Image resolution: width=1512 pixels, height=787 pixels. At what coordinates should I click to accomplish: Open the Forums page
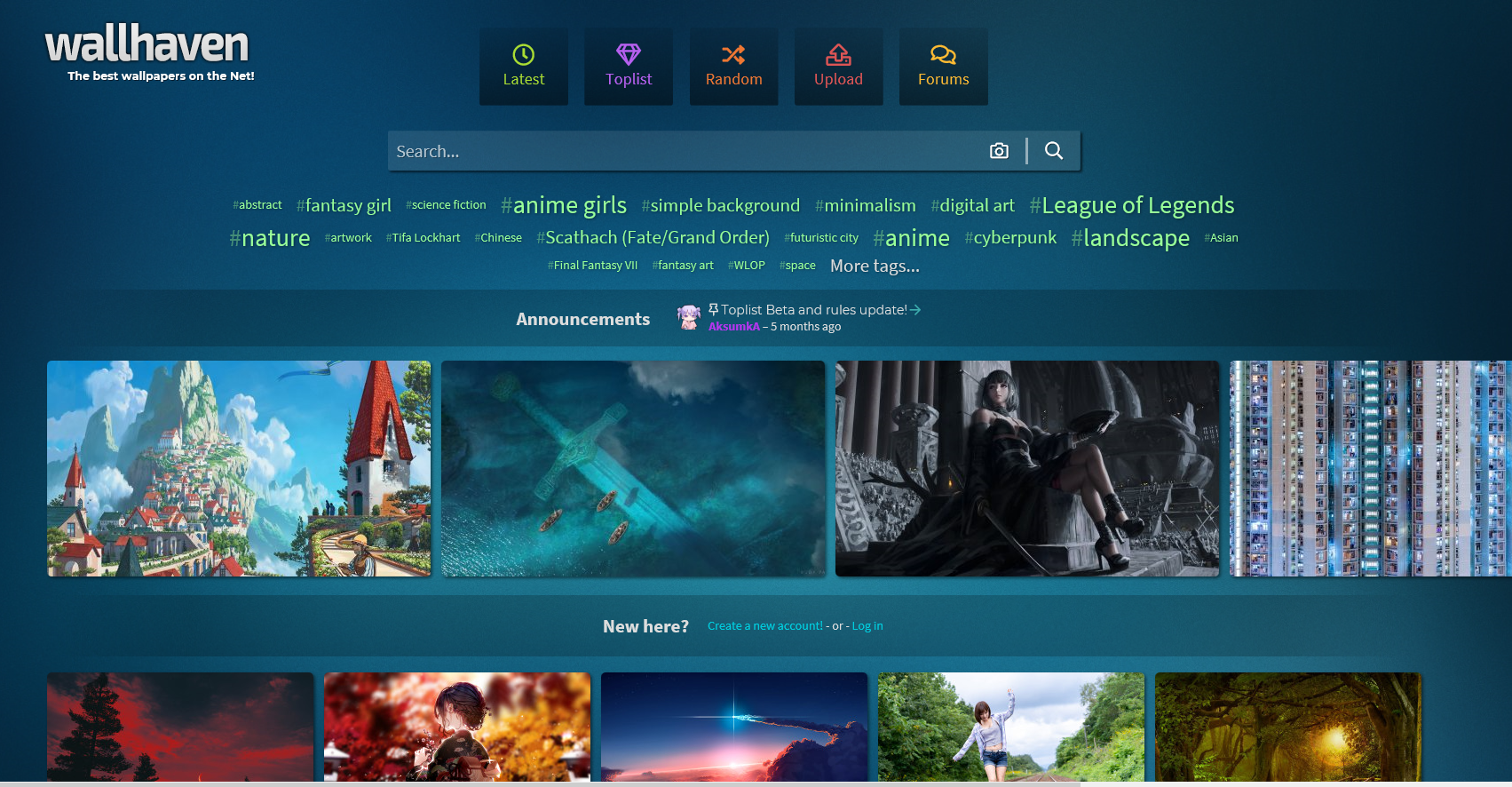tap(943, 67)
